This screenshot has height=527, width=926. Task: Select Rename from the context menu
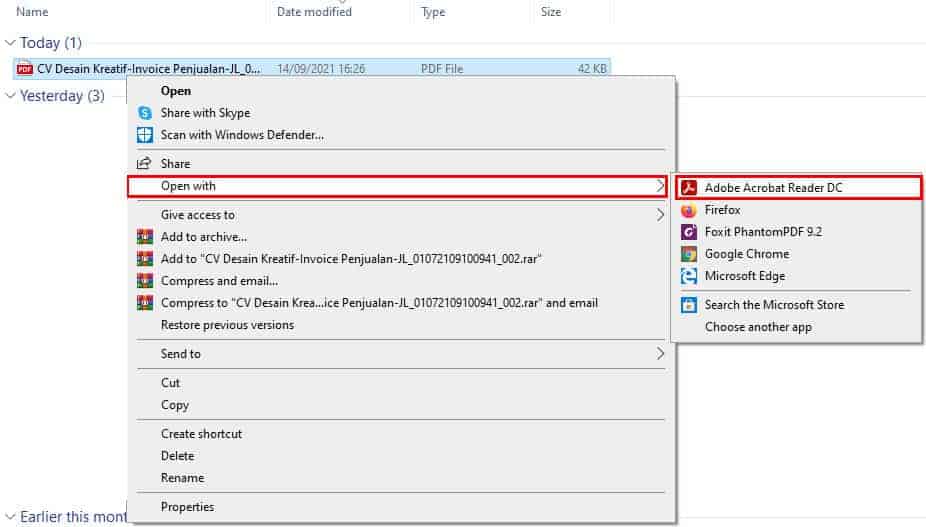182,478
